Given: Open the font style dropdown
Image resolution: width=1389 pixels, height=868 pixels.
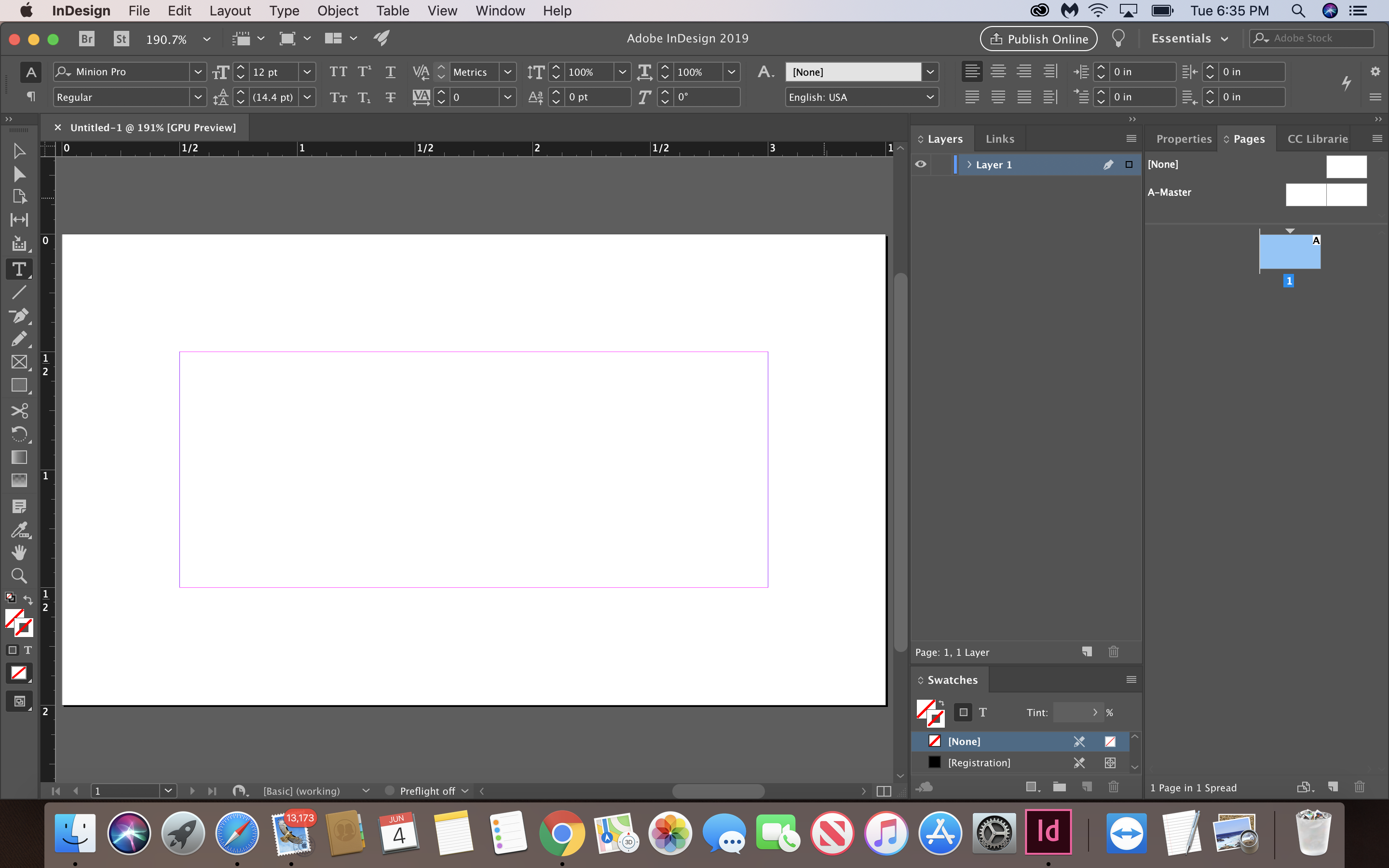Looking at the screenshot, I should 197,97.
